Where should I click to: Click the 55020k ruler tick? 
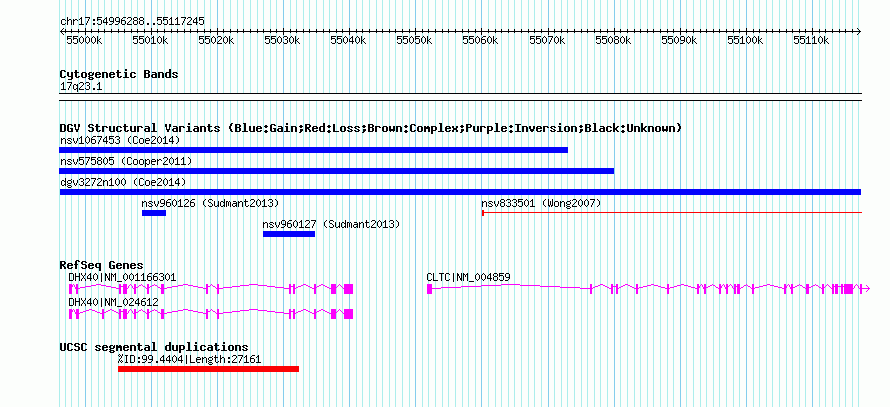tap(216, 40)
